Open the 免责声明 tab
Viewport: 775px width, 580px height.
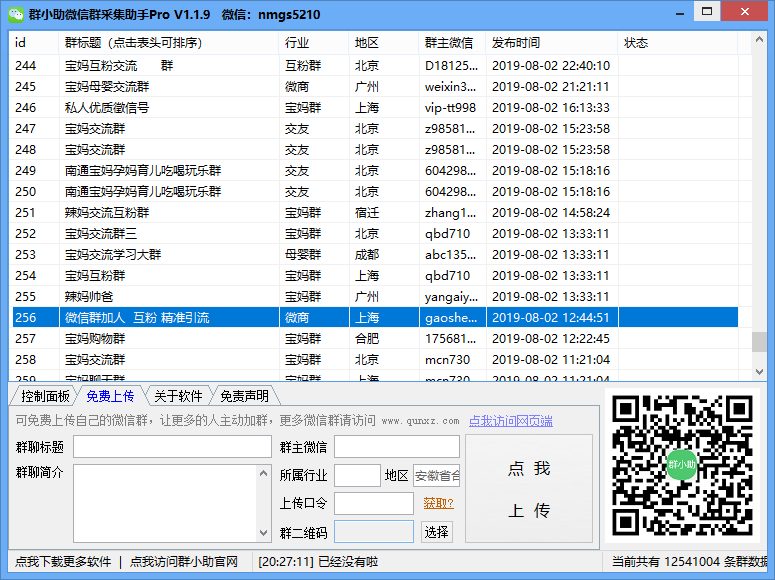tap(245, 396)
